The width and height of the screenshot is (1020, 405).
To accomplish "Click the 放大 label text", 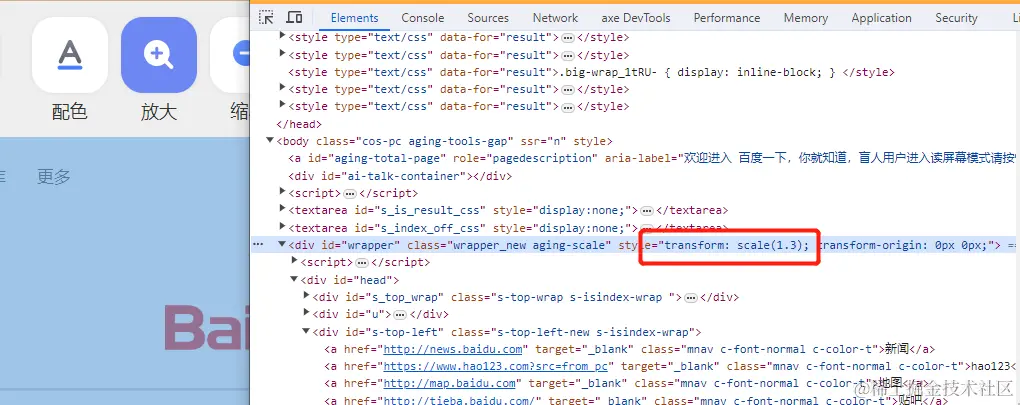I will tap(159, 112).
